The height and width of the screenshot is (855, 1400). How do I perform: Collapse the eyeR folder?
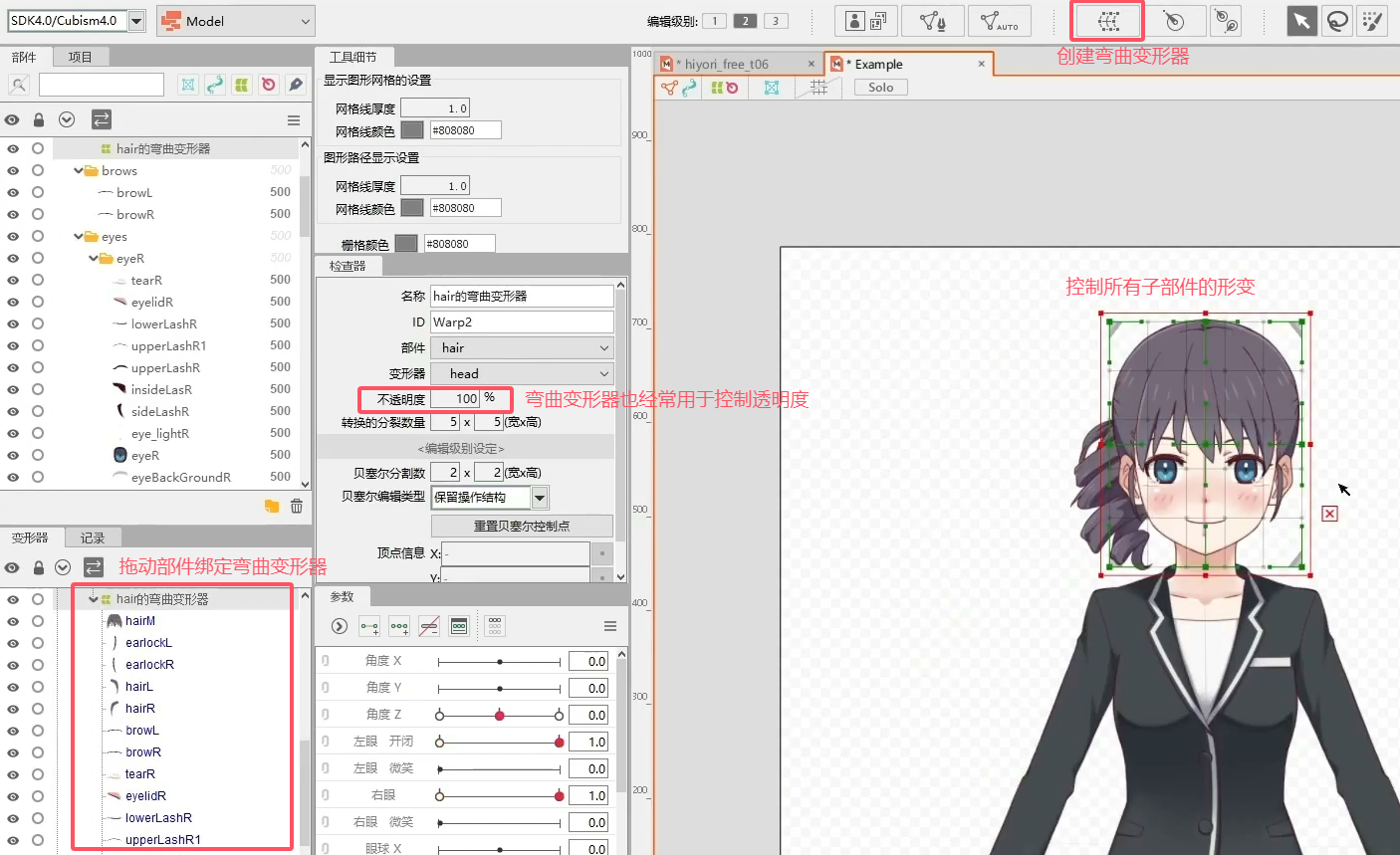tap(94, 259)
